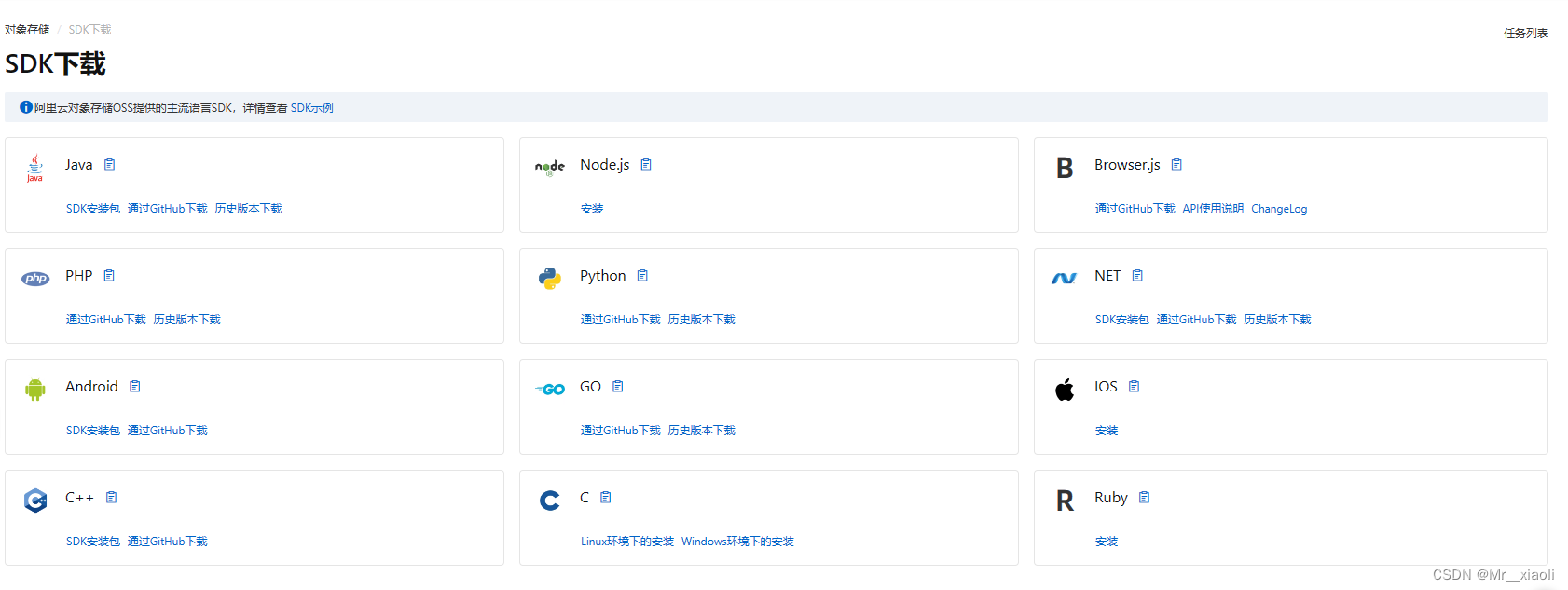Open Java 历史版本下载 link
The width and height of the screenshot is (1568, 590).
[249, 209]
